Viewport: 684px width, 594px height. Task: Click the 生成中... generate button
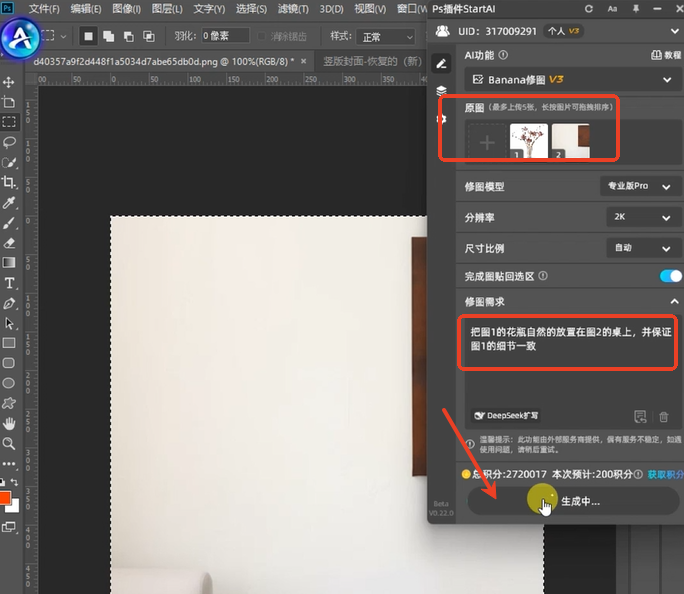pos(573,501)
